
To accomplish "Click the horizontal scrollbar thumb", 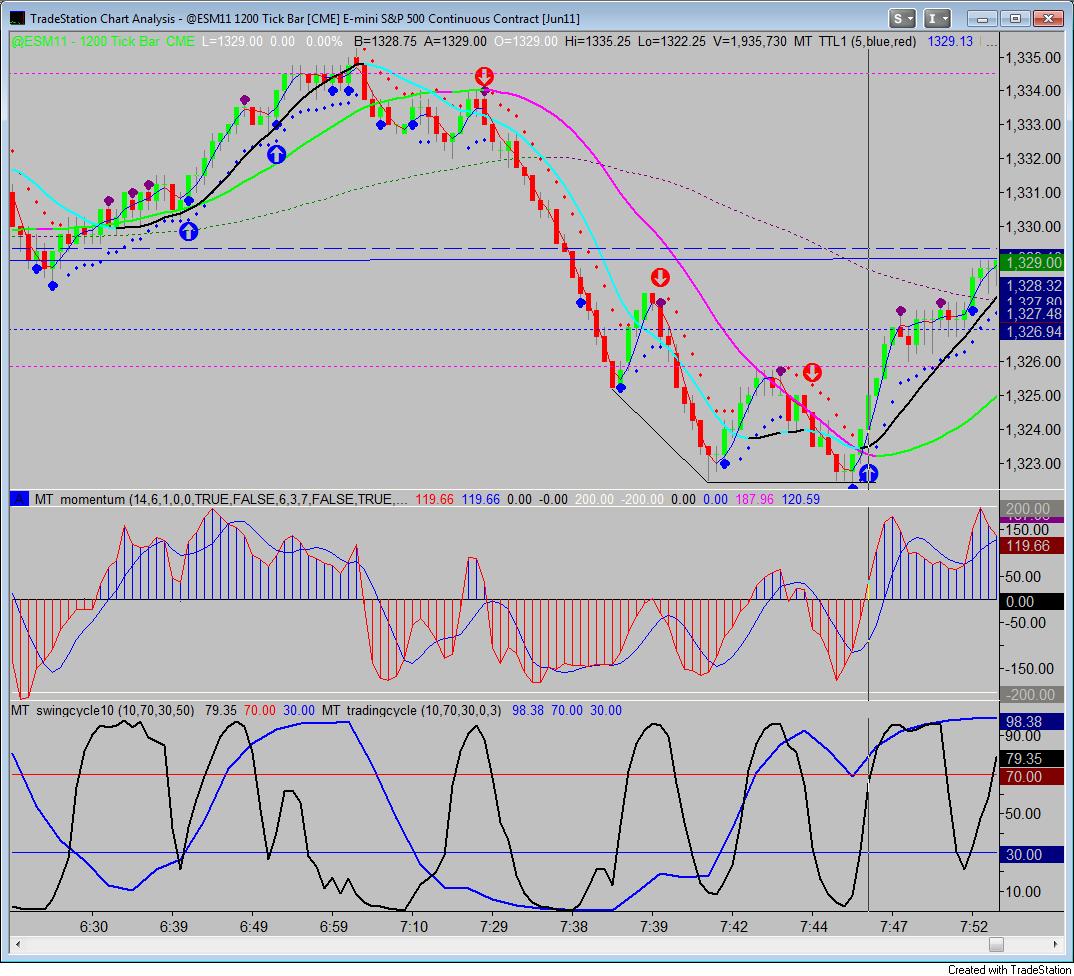I will [x=997, y=944].
